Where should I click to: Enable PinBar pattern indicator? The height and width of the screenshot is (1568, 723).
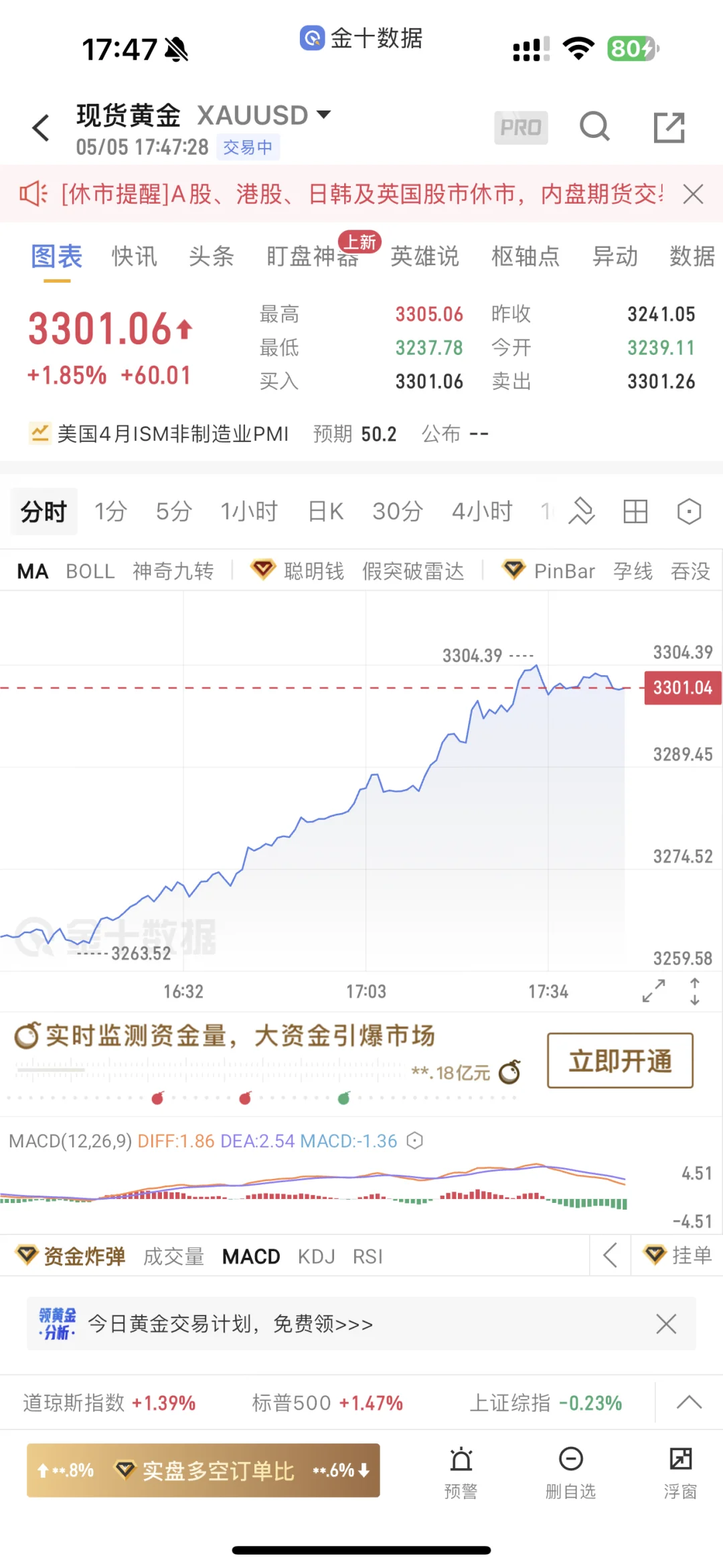click(x=564, y=571)
